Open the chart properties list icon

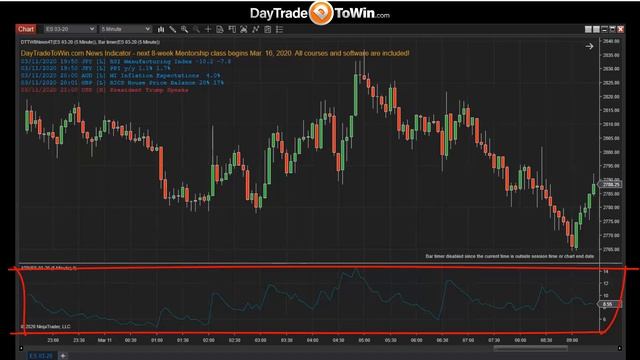pyautogui.click(x=280, y=29)
